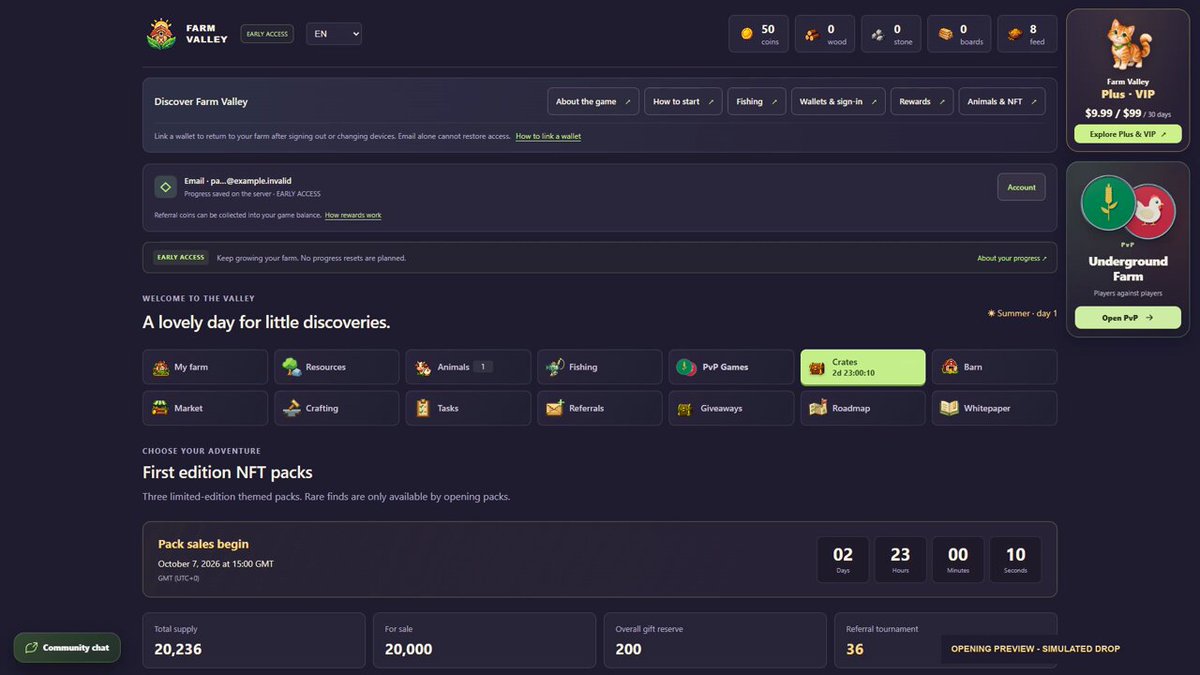Click the Market stall icon
1200x675 pixels.
coord(160,408)
